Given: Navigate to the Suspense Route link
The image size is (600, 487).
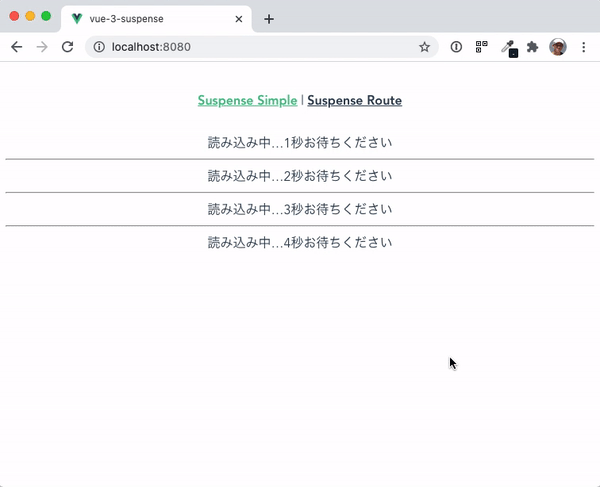Looking at the screenshot, I should pyautogui.click(x=354, y=101).
